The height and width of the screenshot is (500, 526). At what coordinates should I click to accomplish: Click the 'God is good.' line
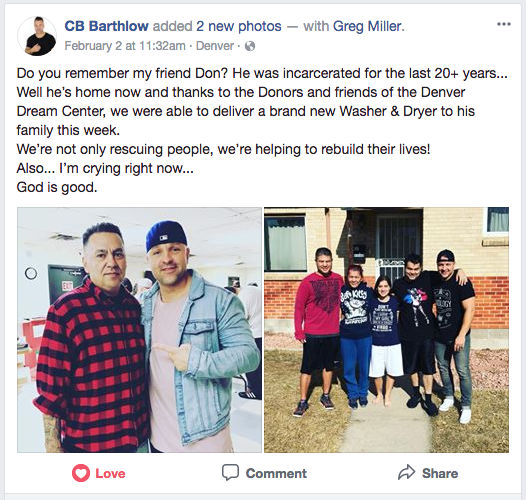click(x=57, y=187)
